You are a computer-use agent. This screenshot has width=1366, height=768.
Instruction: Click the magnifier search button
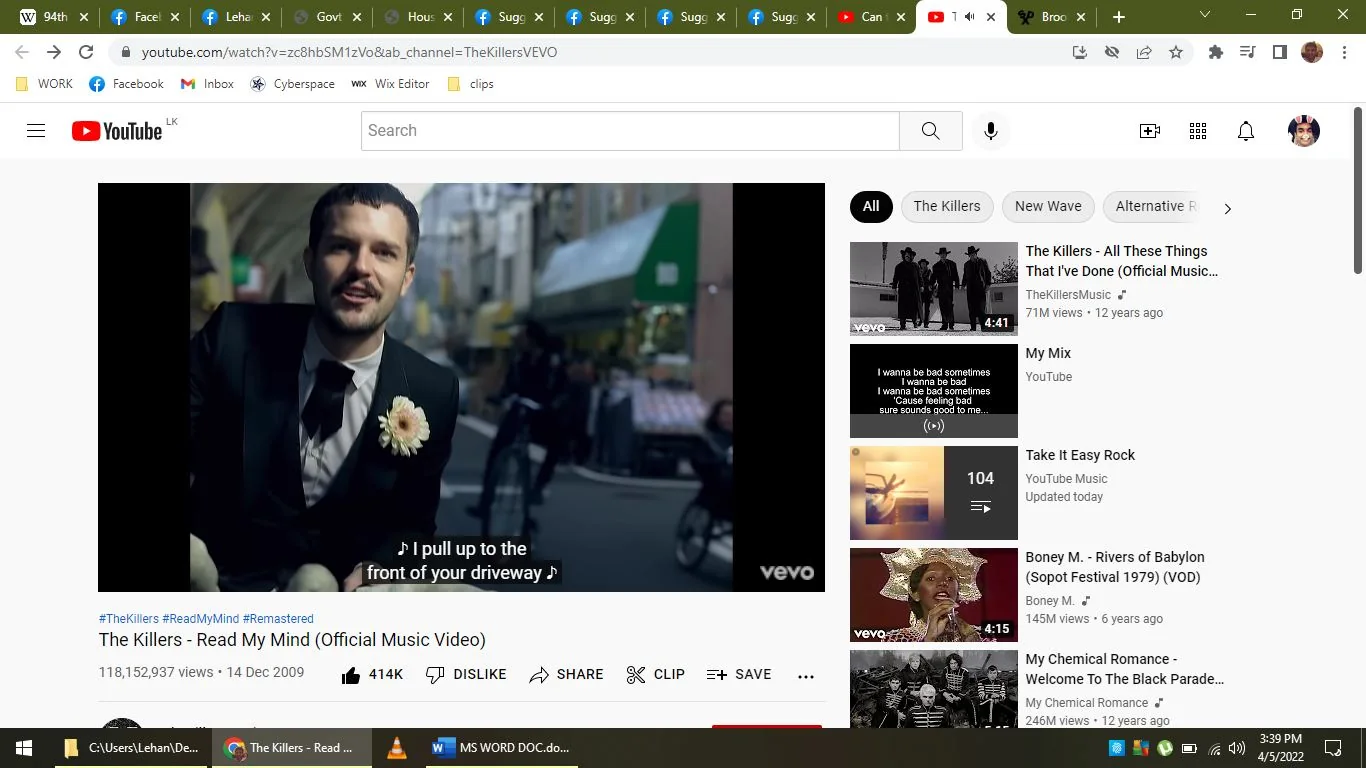tap(930, 131)
